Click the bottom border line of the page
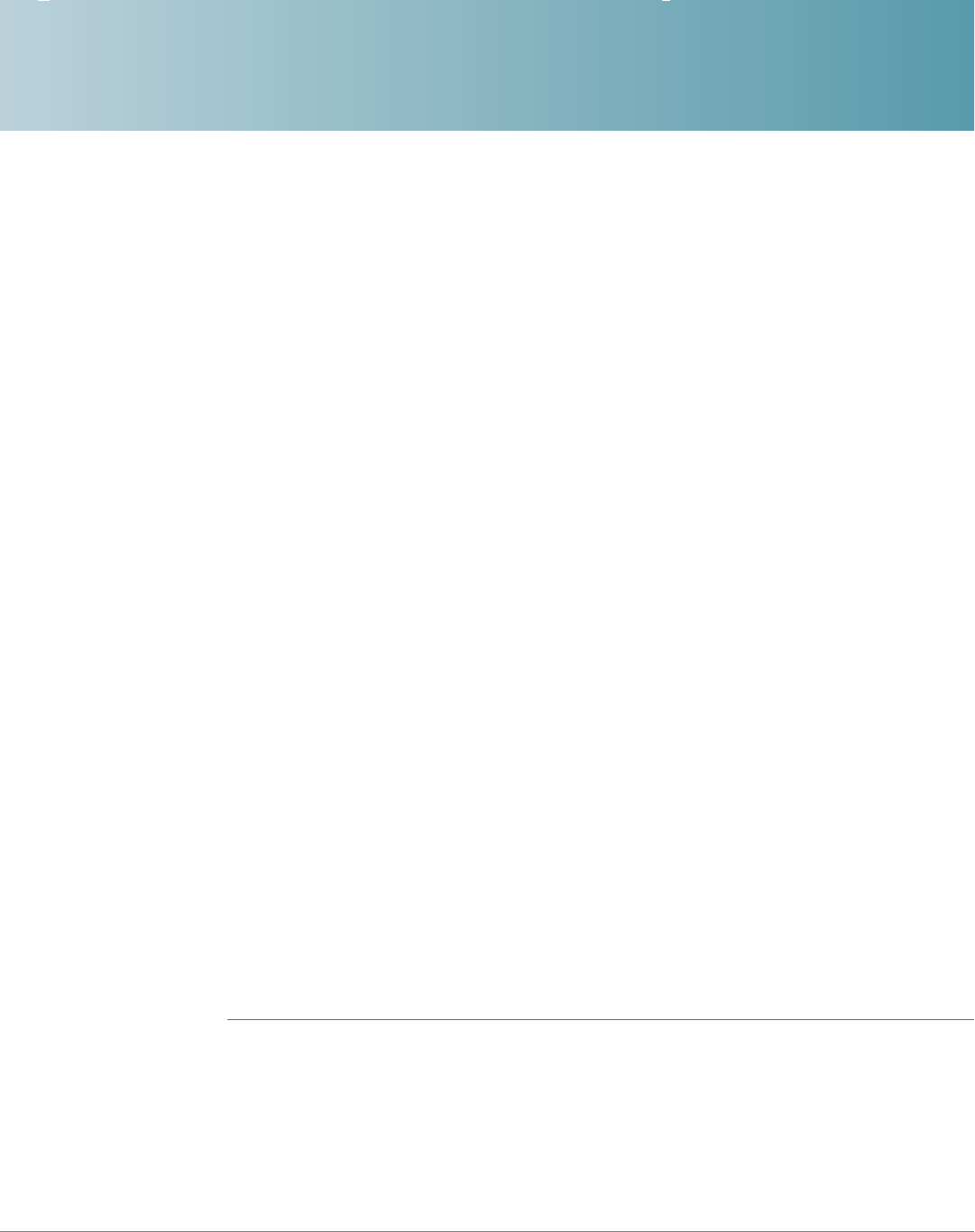The height and width of the screenshot is (1232, 975). [487, 1230]
